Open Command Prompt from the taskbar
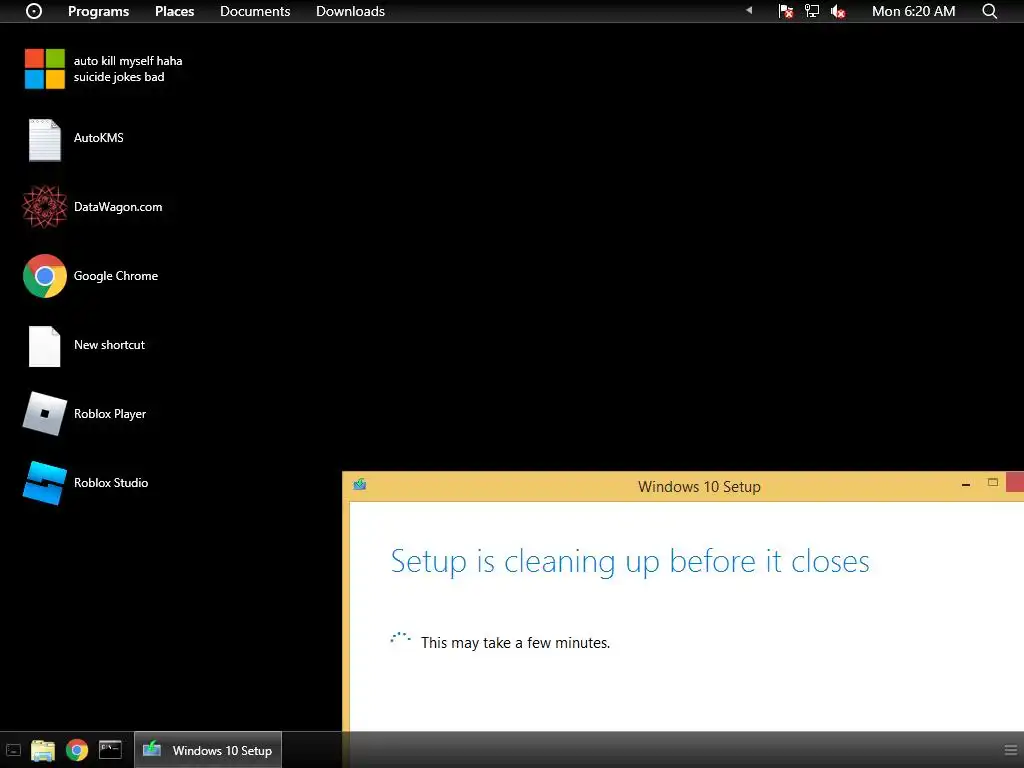The width and height of the screenshot is (1024, 768). [x=110, y=750]
